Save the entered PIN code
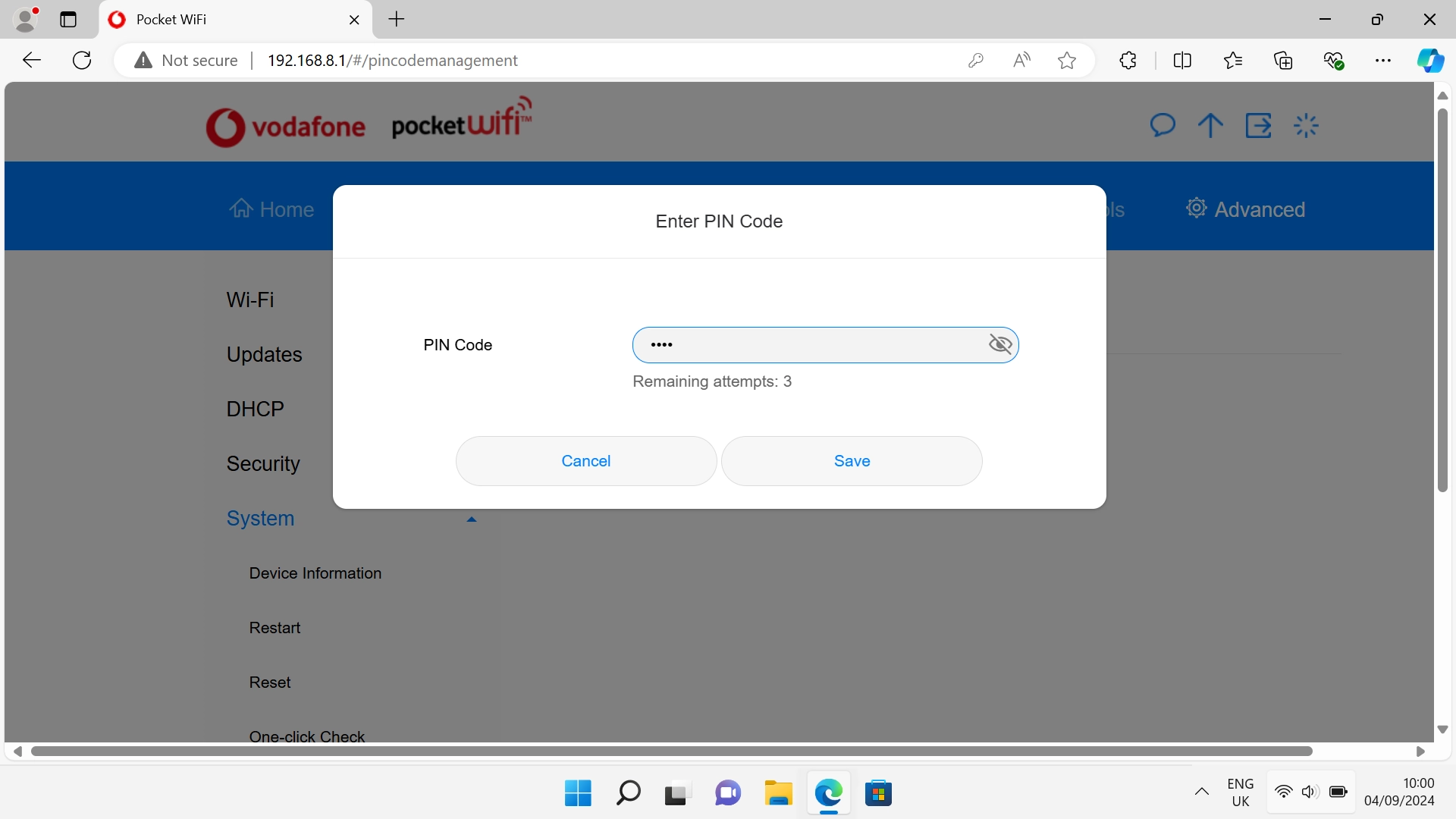Screen dimensions: 1456x819 (x=852, y=461)
